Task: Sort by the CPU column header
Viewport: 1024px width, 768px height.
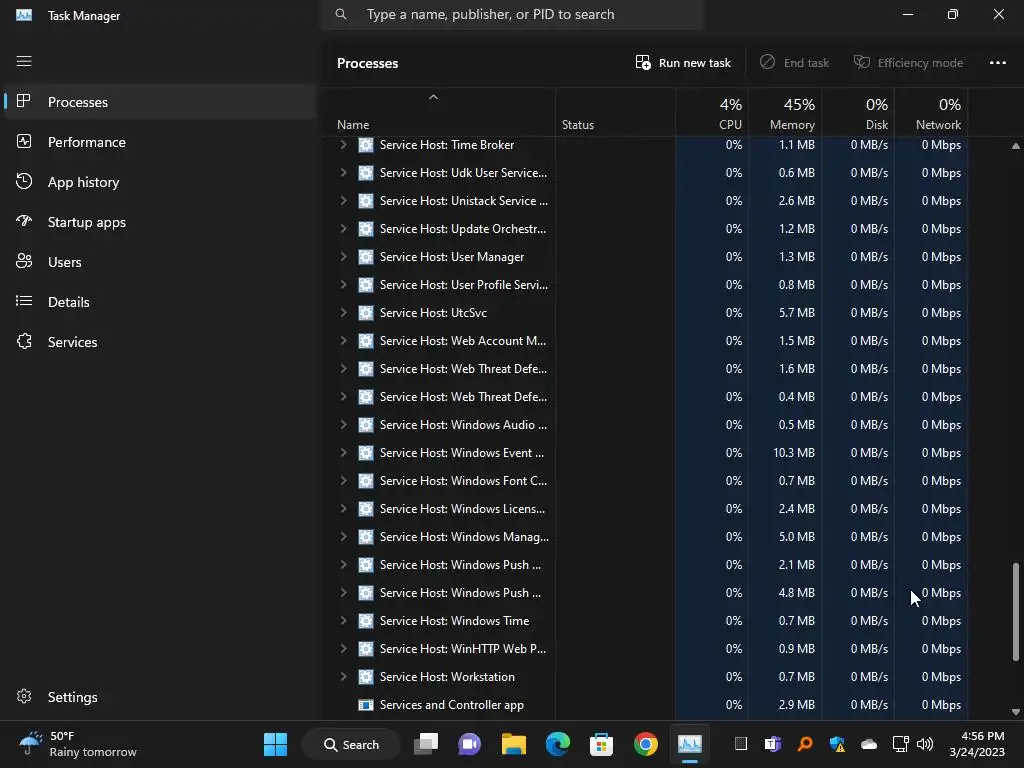Action: tap(712, 114)
